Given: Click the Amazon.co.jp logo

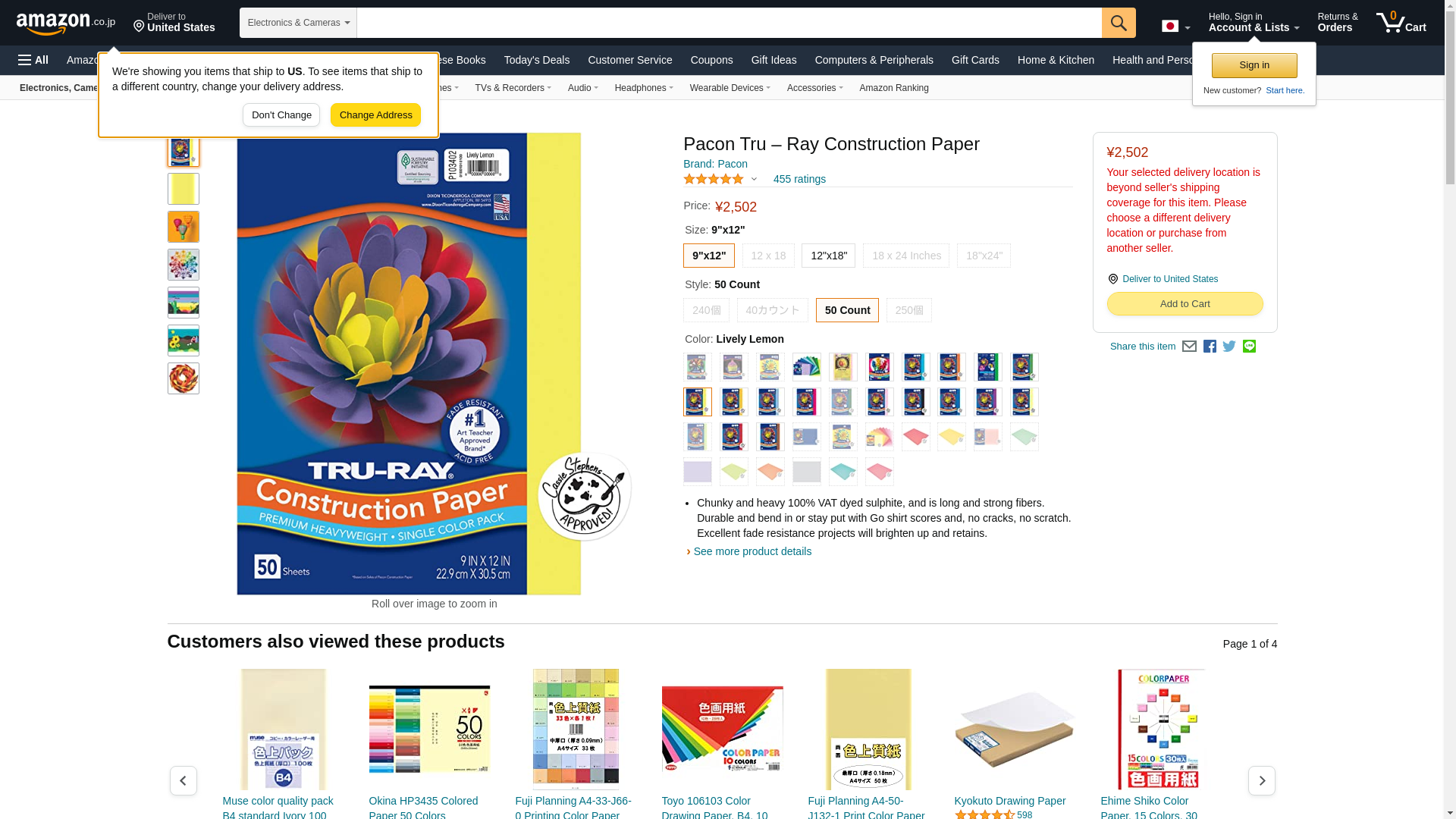Looking at the screenshot, I should tap(66, 24).
